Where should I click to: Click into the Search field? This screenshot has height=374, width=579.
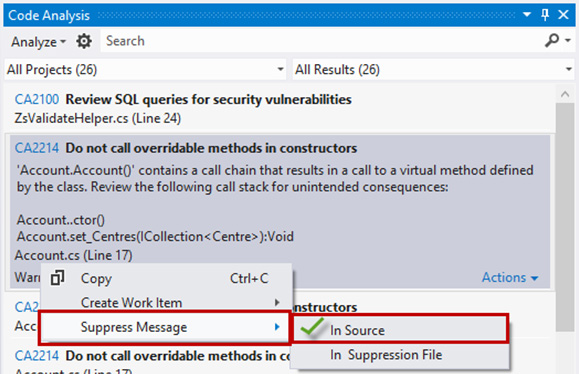coord(321,41)
